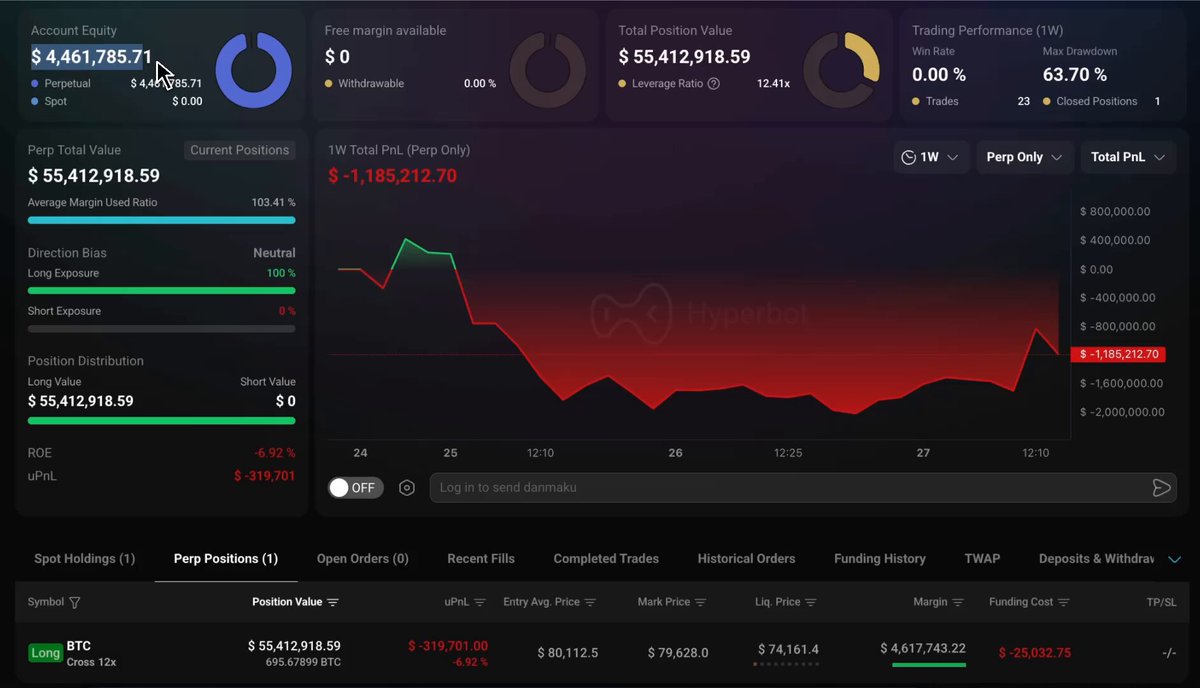Switch to the Funding History tab

pos(880,559)
